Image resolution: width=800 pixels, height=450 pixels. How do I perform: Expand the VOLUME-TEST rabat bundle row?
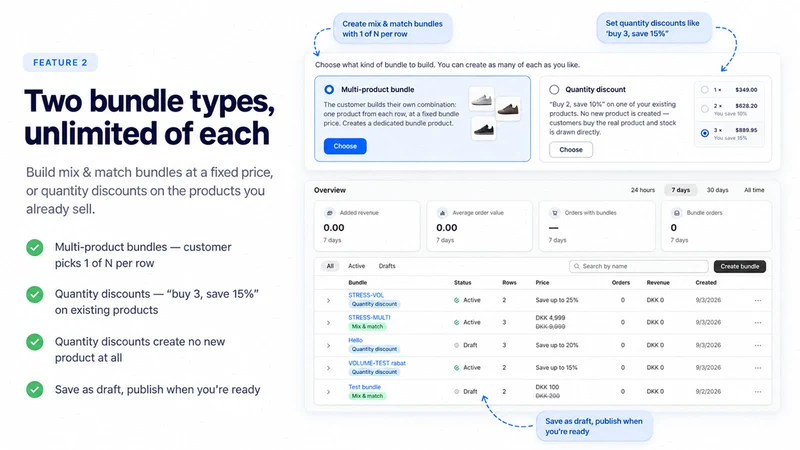329,368
